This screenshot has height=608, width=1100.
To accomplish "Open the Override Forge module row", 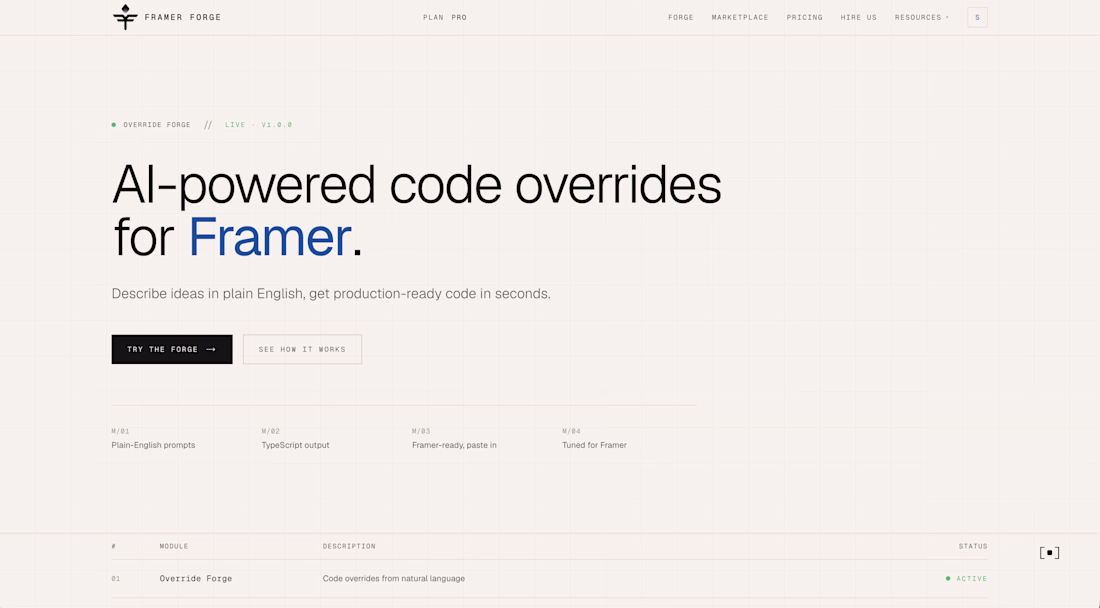I will 549,579.
